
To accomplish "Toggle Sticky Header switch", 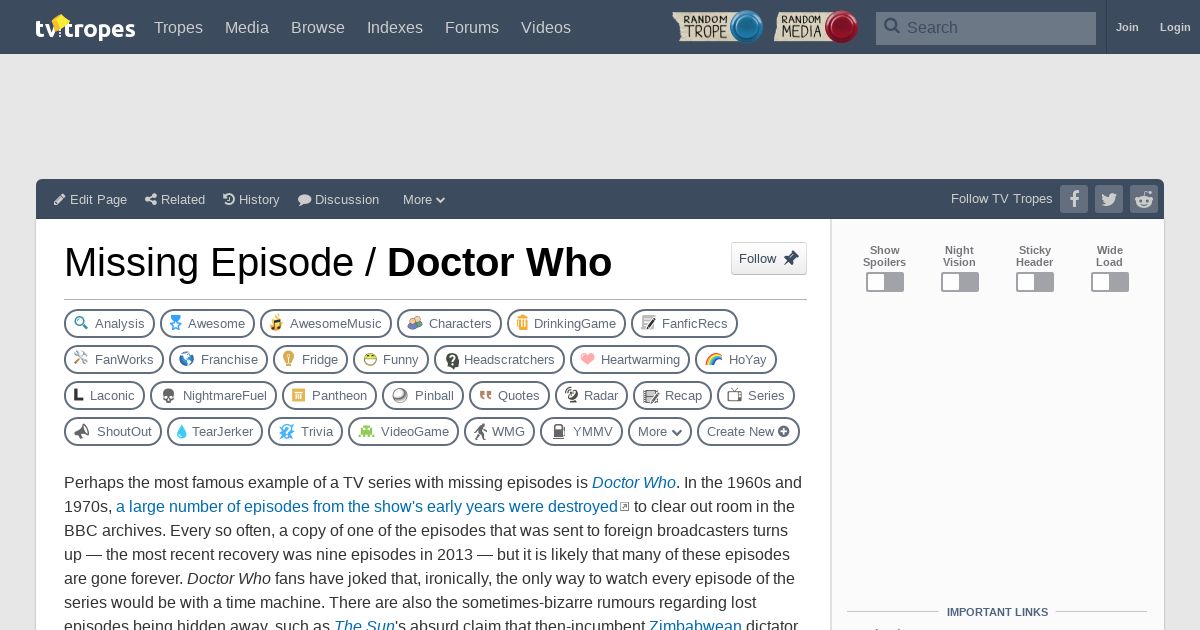I will 1035,282.
